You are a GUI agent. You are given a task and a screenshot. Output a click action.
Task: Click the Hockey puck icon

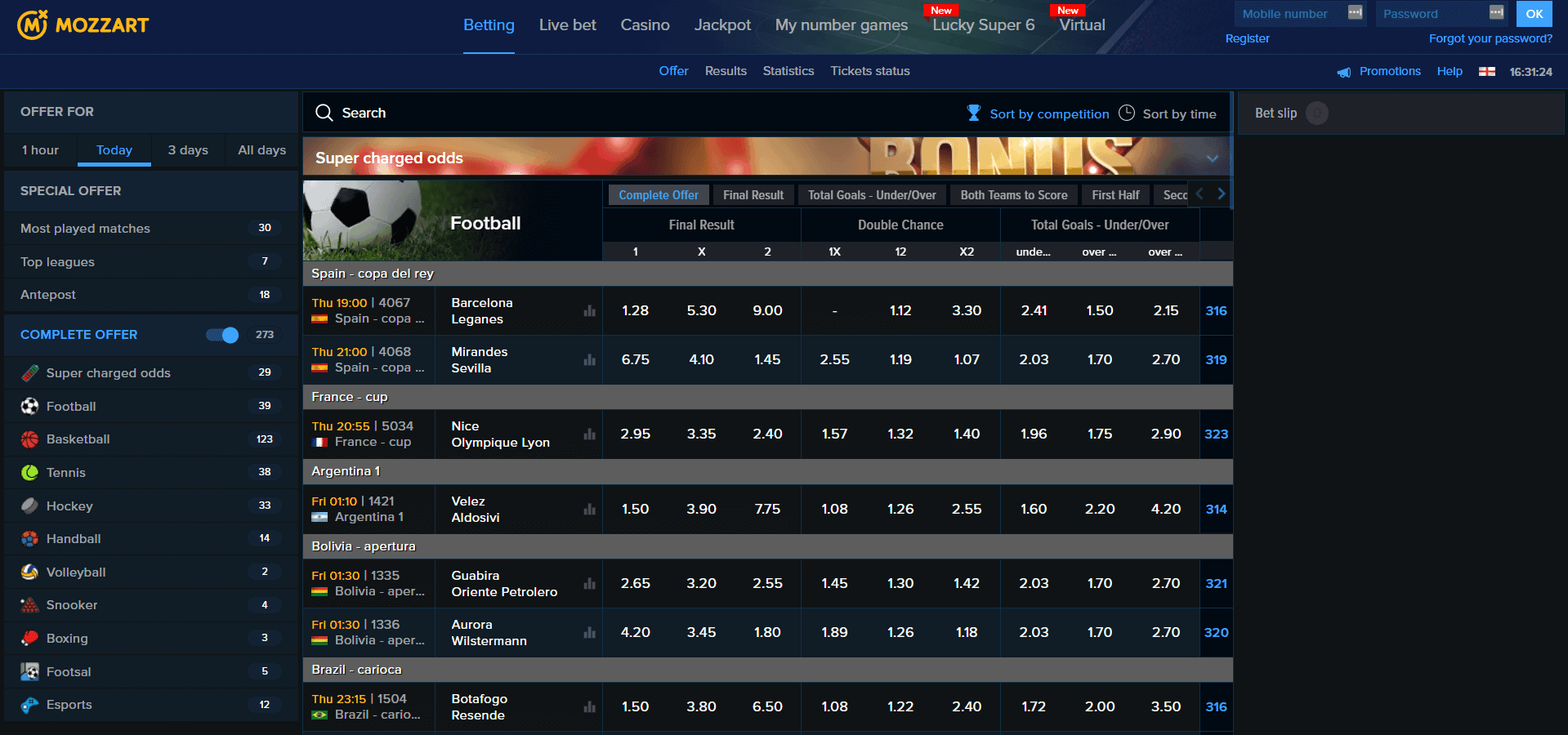(30, 506)
